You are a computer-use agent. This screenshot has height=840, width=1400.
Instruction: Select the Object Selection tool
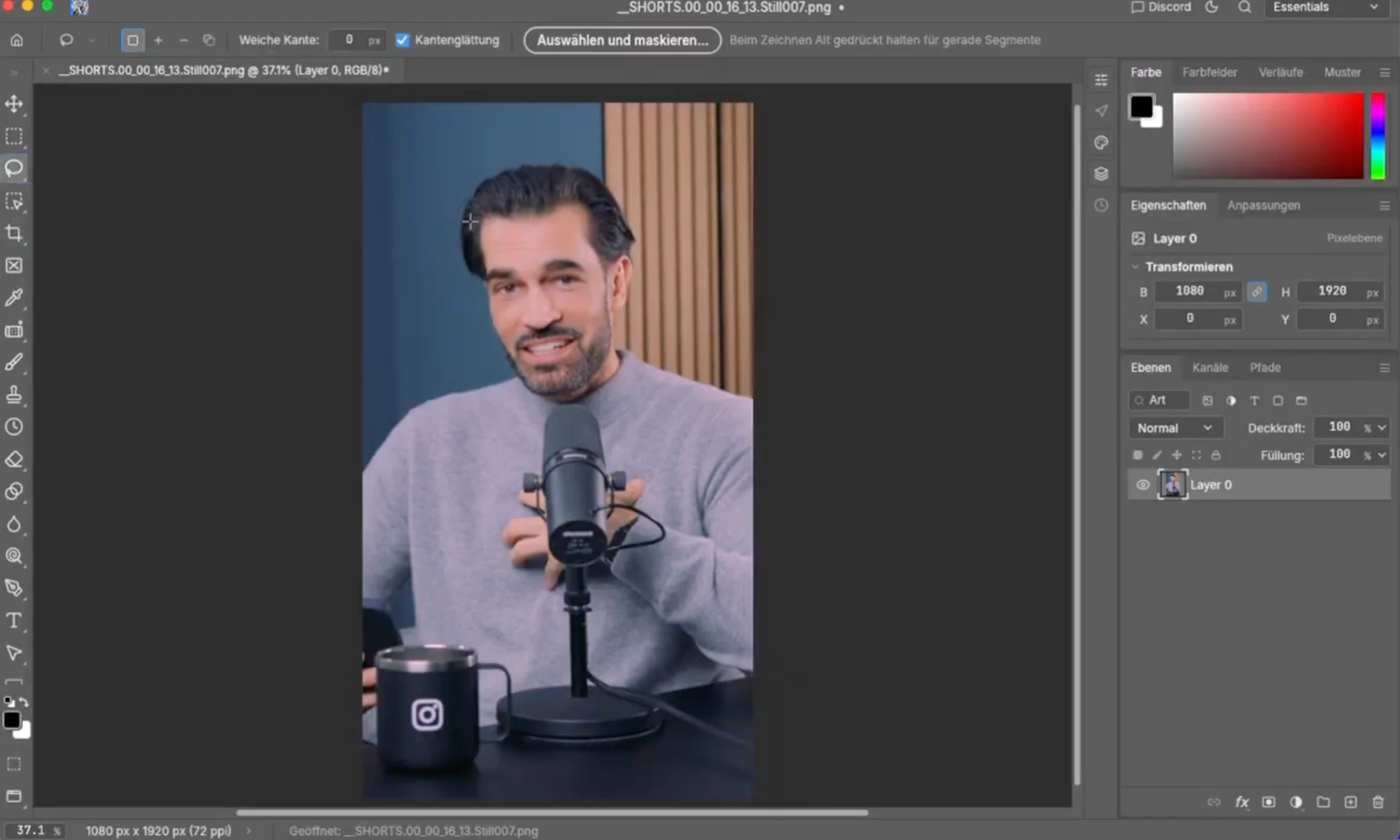[x=14, y=202]
